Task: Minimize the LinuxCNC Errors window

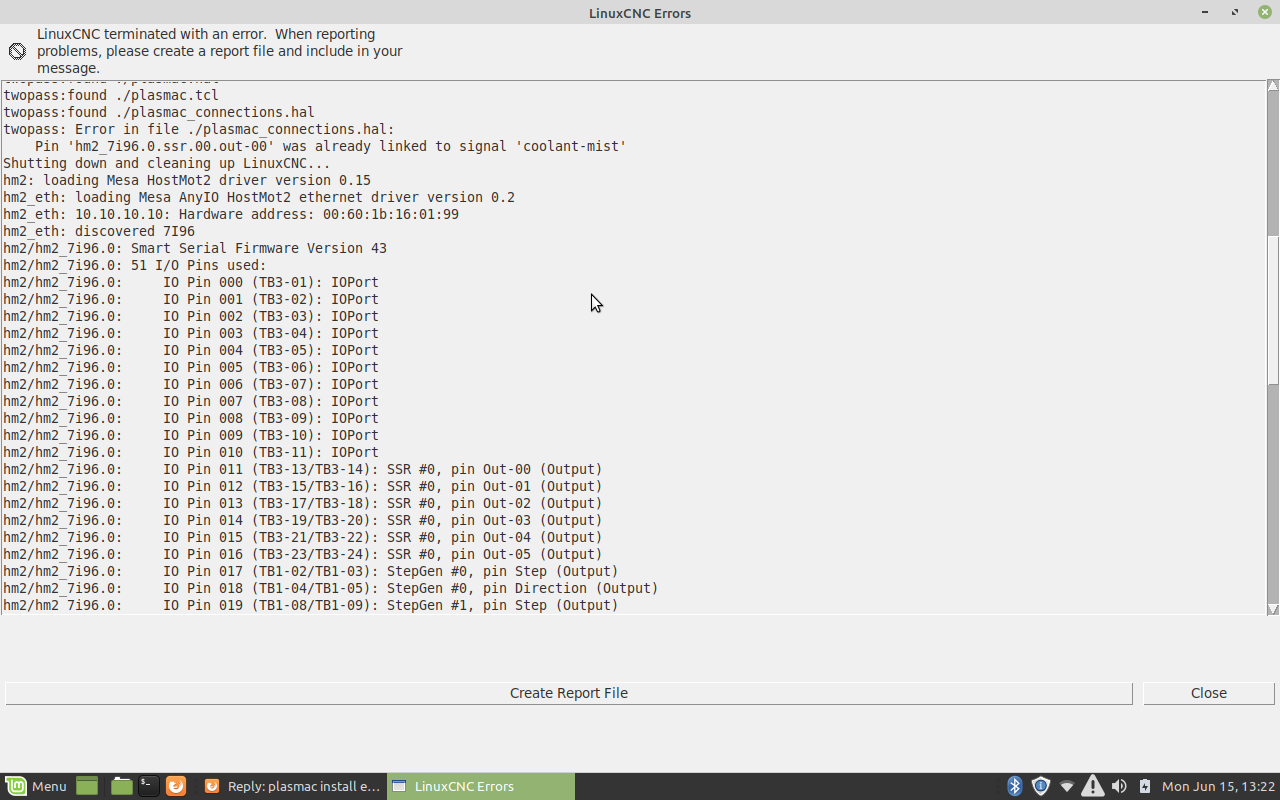Action: [1205, 12]
